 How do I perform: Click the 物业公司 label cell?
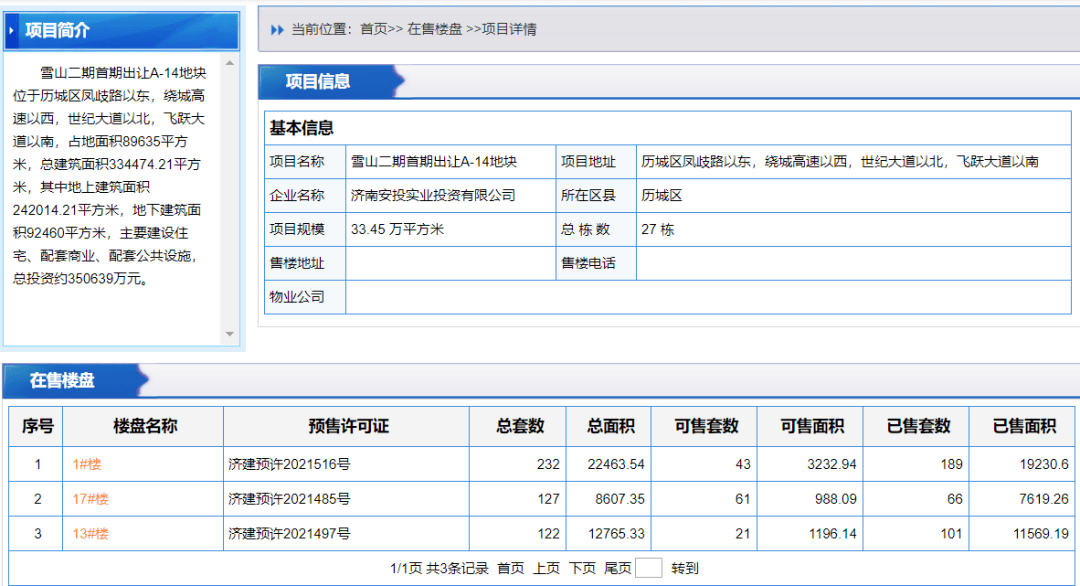point(304,297)
